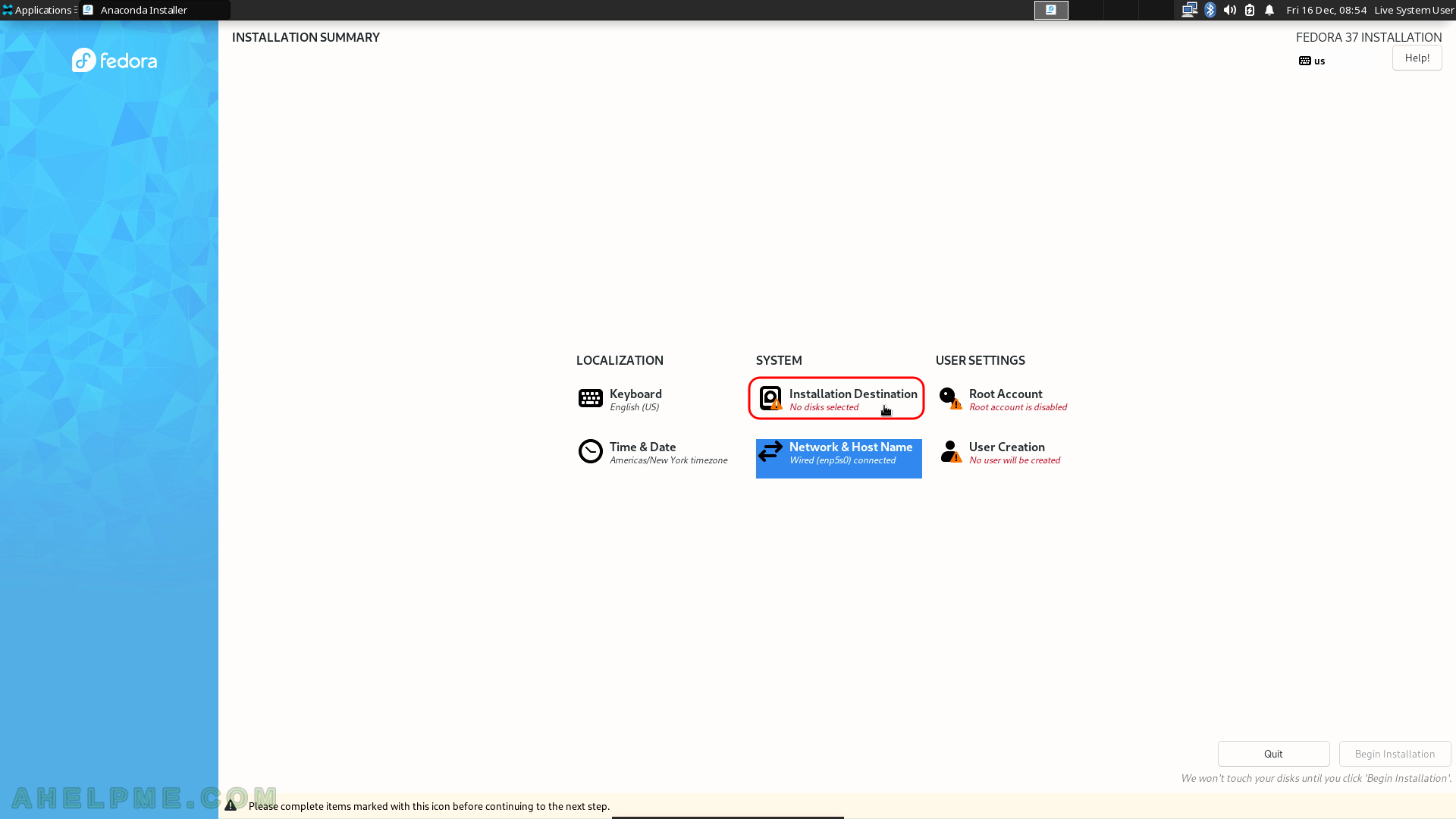
Task: Click 'Americas/New York timezone' text
Action: [x=668, y=461]
